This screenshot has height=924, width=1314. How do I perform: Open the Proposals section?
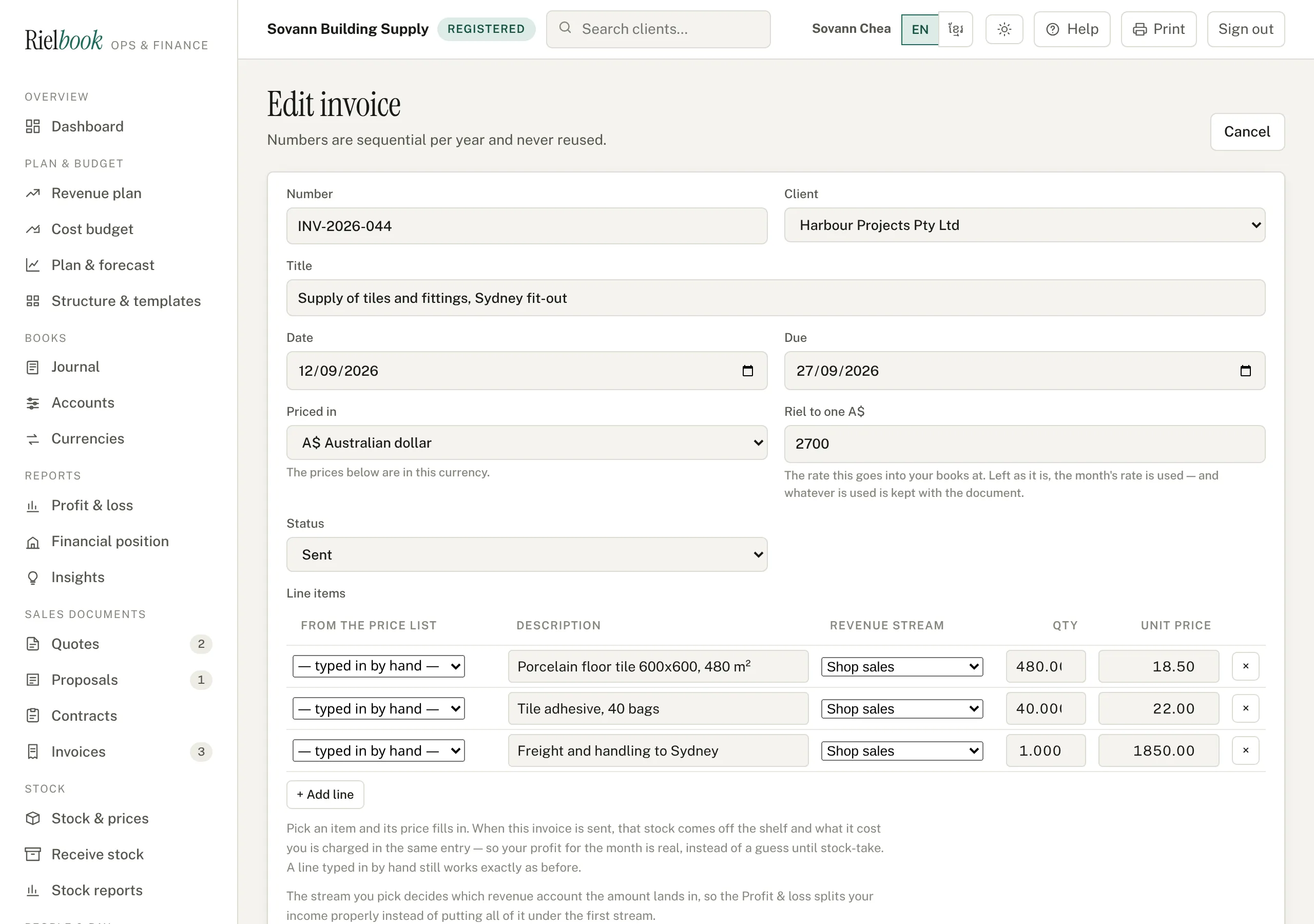tap(119, 680)
